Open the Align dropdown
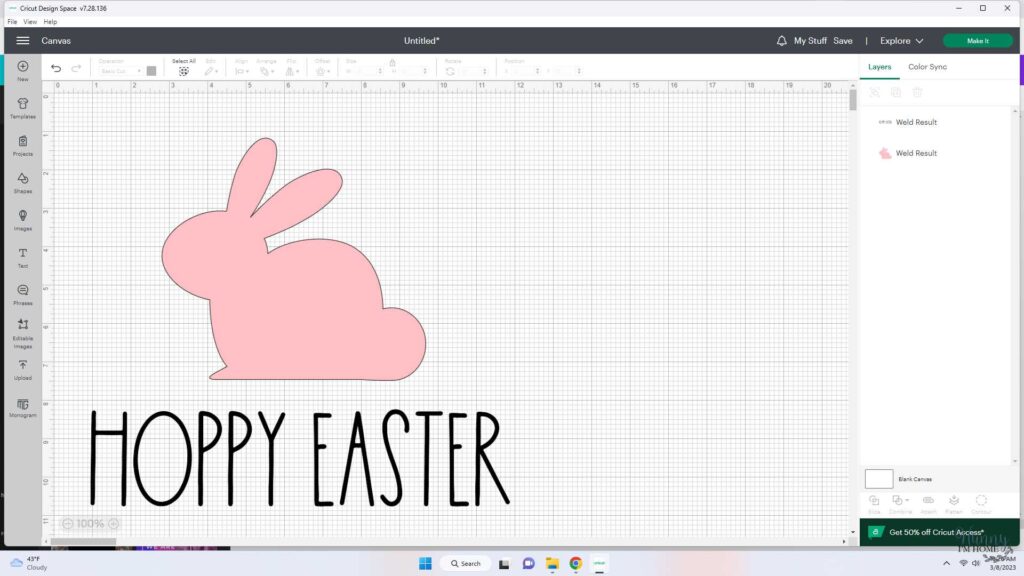 [241, 69]
